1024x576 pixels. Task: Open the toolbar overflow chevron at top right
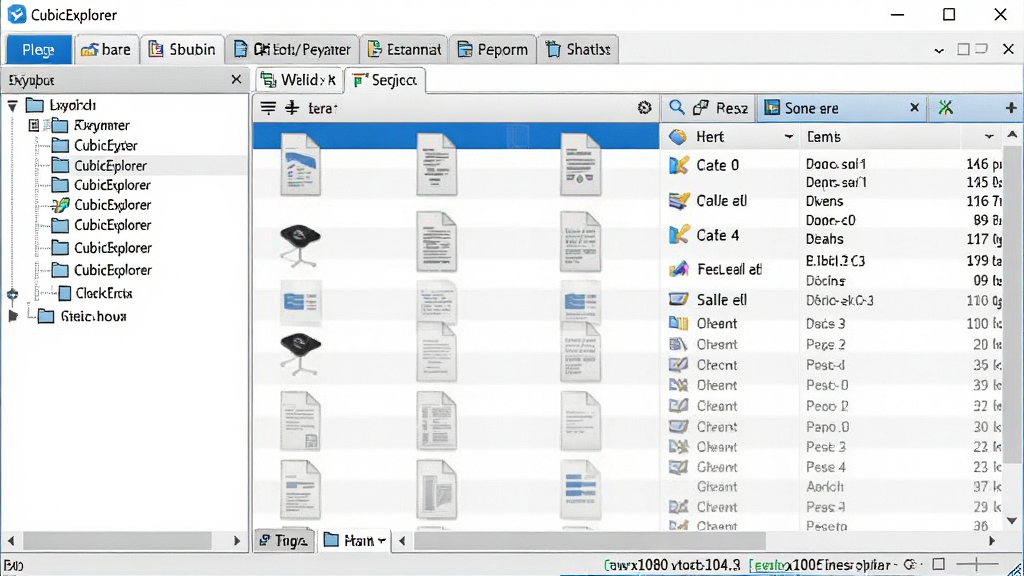pyautogui.click(x=939, y=50)
